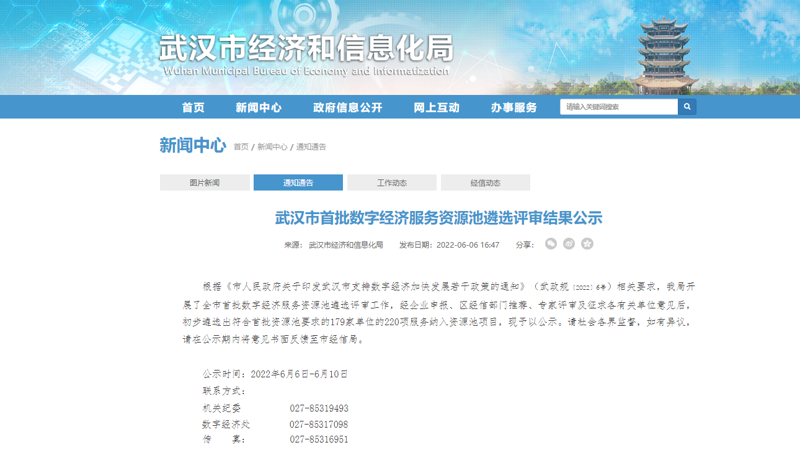Click the article title 武汉市首批数字经济服务资源池遴选评审结果公示

(x=439, y=218)
